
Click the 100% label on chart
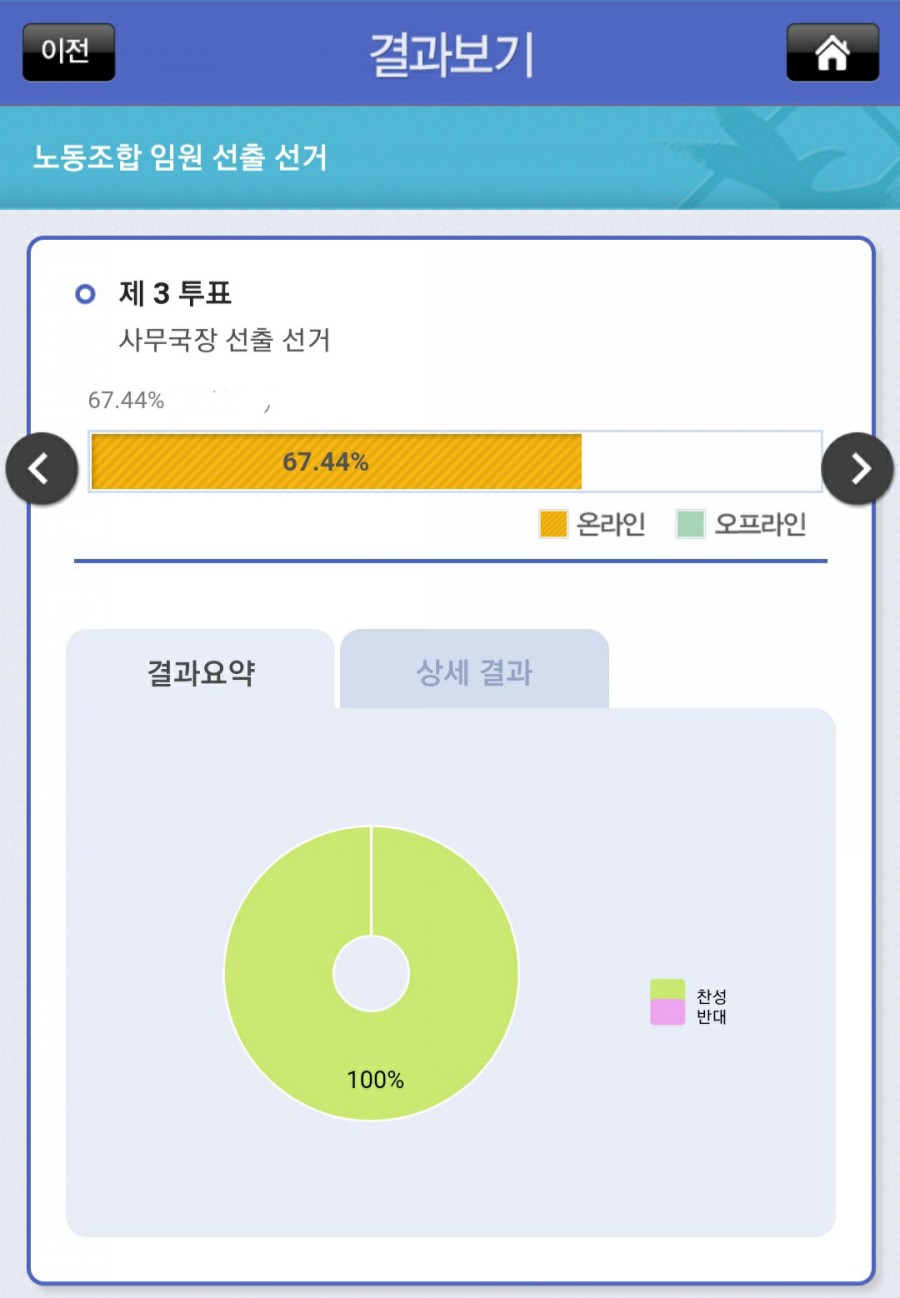pyautogui.click(x=375, y=1080)
